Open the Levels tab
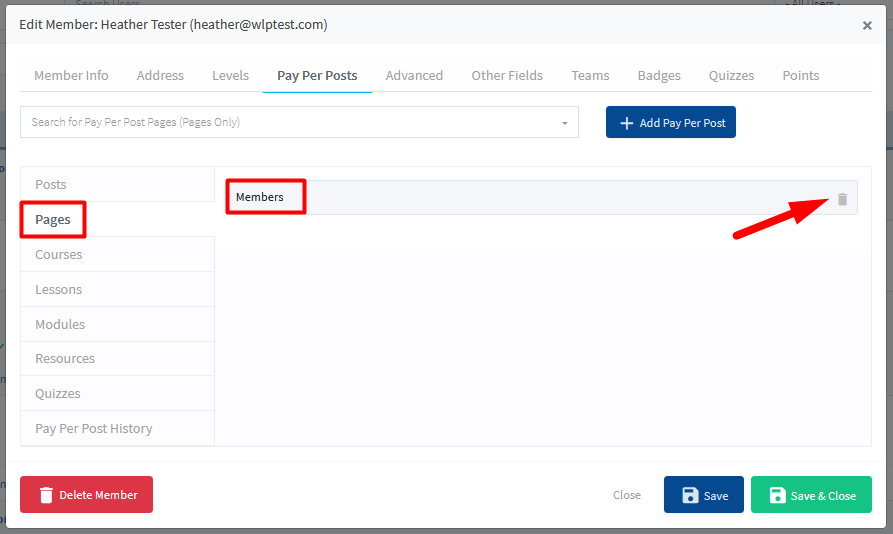 pyautogui.click(x=230, y=76)
